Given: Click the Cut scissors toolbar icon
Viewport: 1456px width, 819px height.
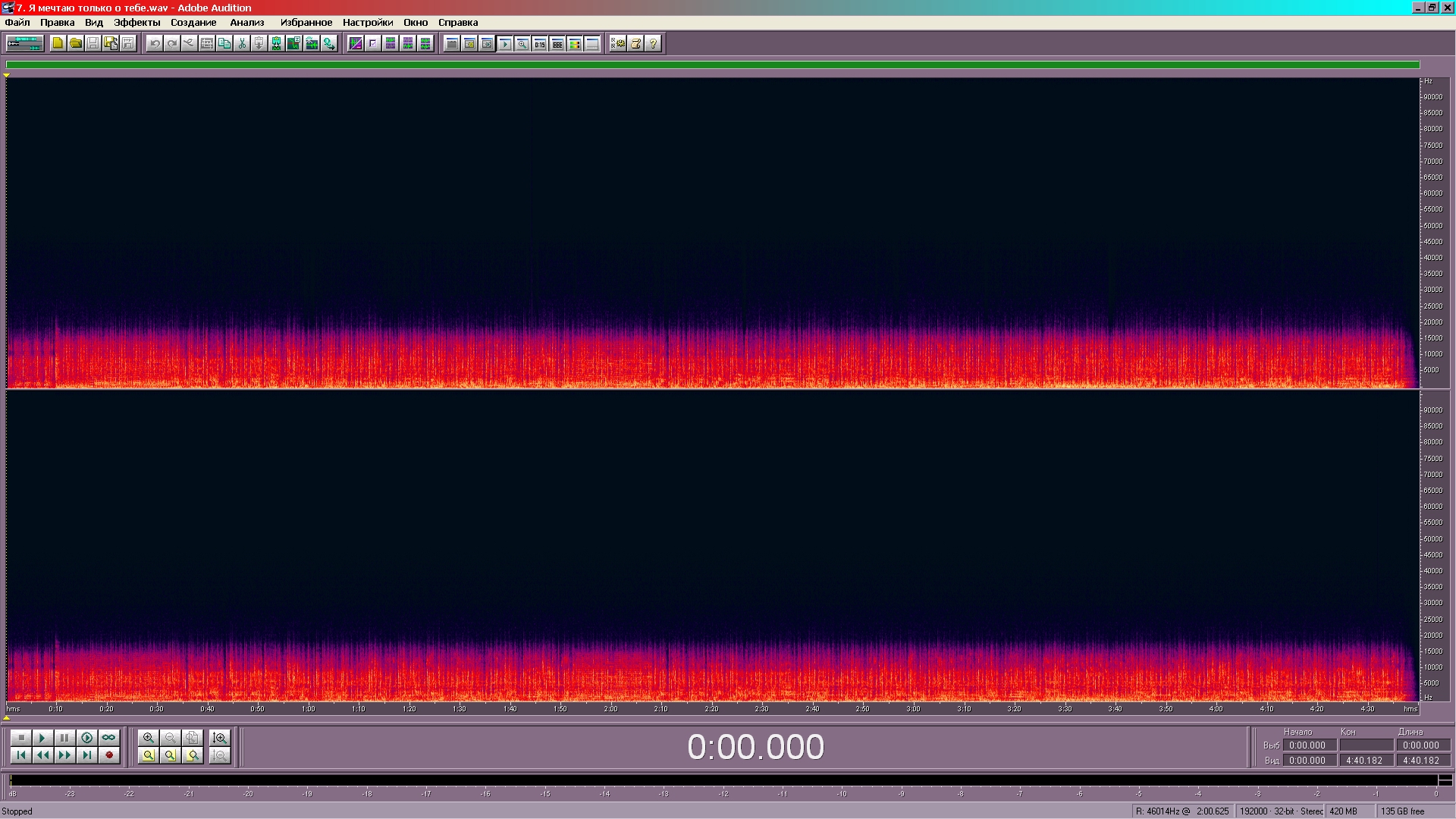Looking at the screenshot, I should [x=241, y=44].
